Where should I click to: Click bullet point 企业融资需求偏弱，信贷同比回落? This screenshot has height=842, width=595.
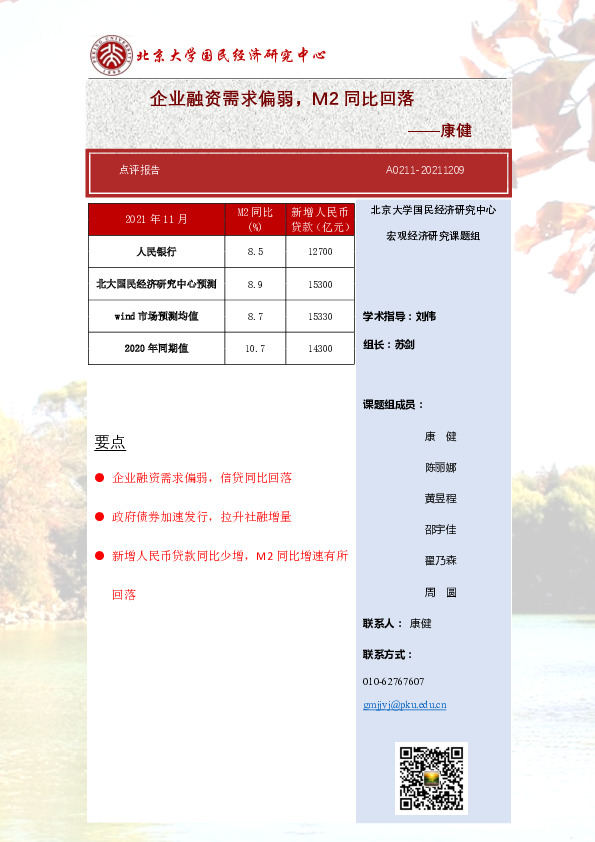coord(202,478)
